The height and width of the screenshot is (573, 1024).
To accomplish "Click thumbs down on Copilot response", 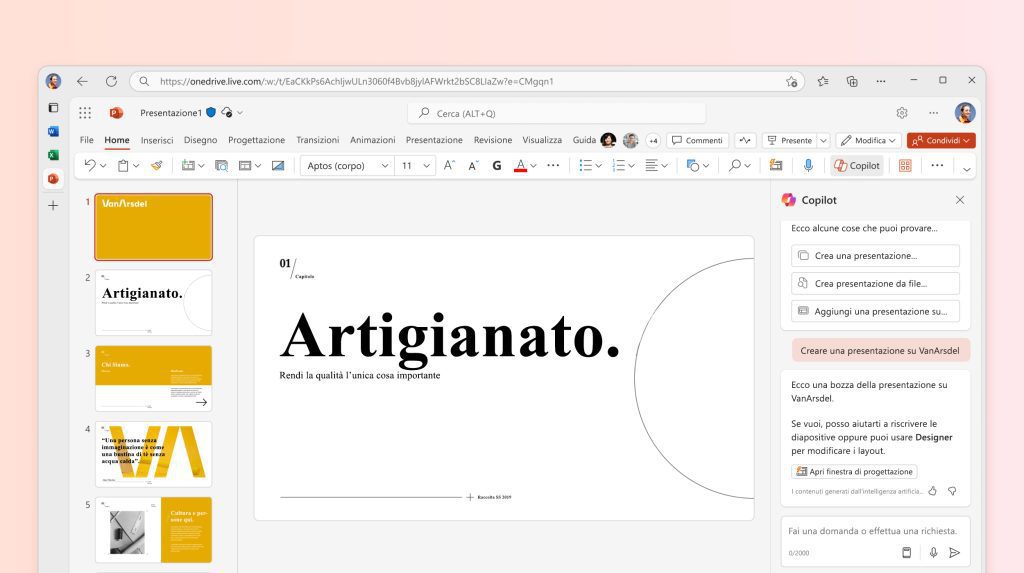I will pos(952,491).
